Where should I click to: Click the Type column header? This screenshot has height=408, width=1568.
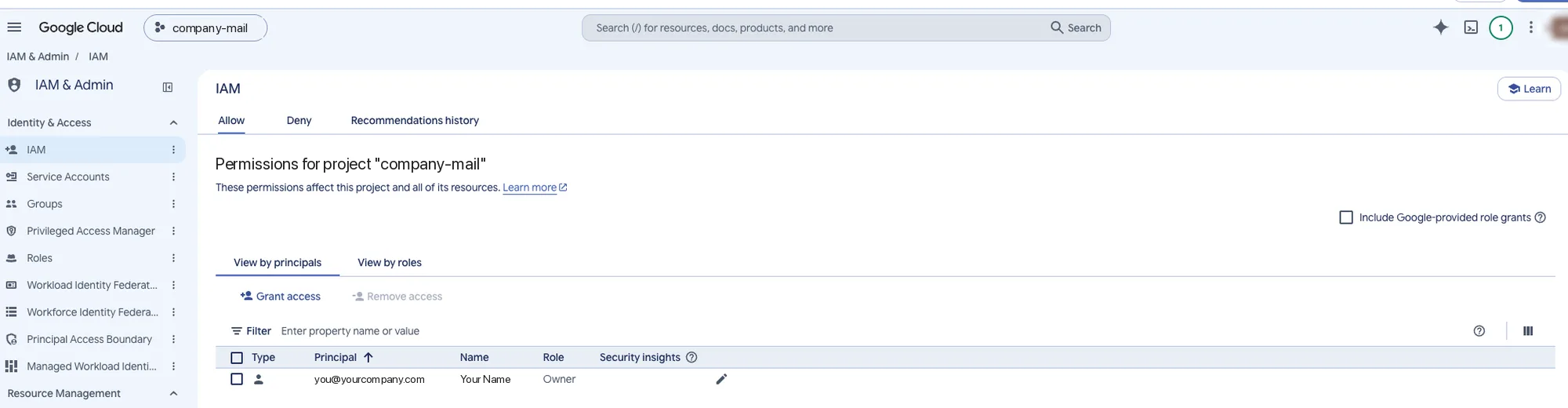click(x=263, y=357)
